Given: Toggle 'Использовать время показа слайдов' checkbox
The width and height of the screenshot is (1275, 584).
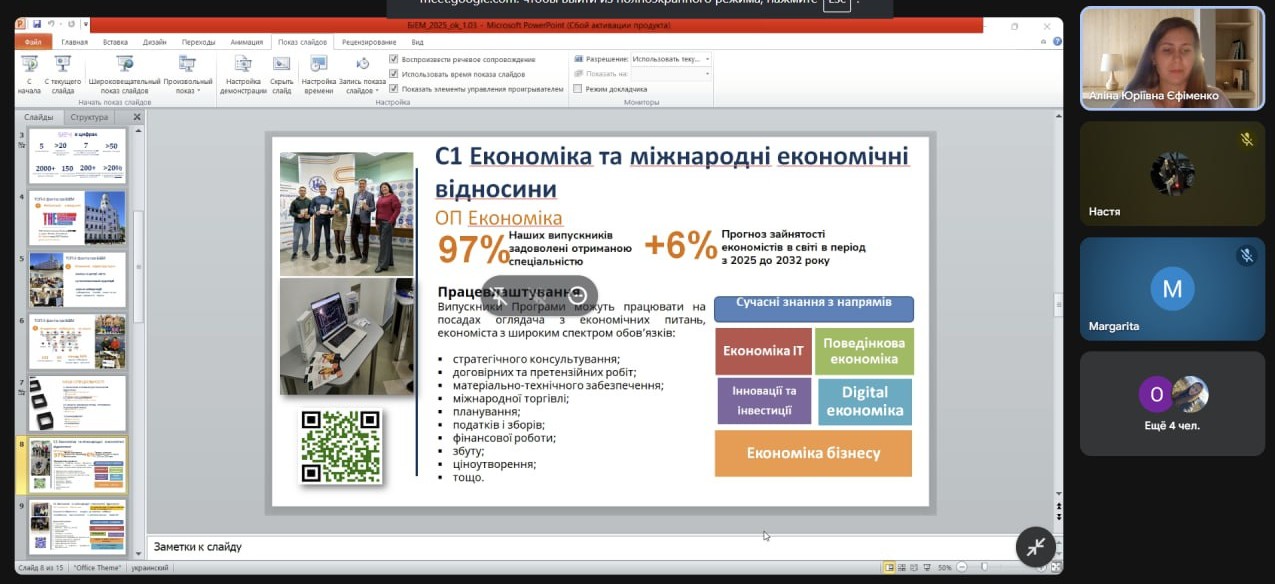Looking at the screenshot, I should pos(394,74).
